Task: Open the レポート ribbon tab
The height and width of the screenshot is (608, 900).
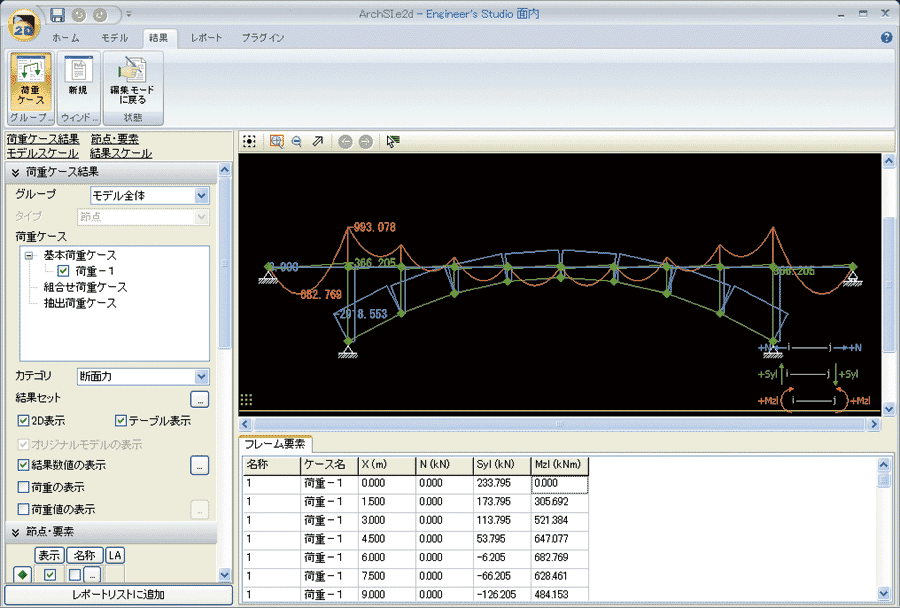Action: click(206, 38)
